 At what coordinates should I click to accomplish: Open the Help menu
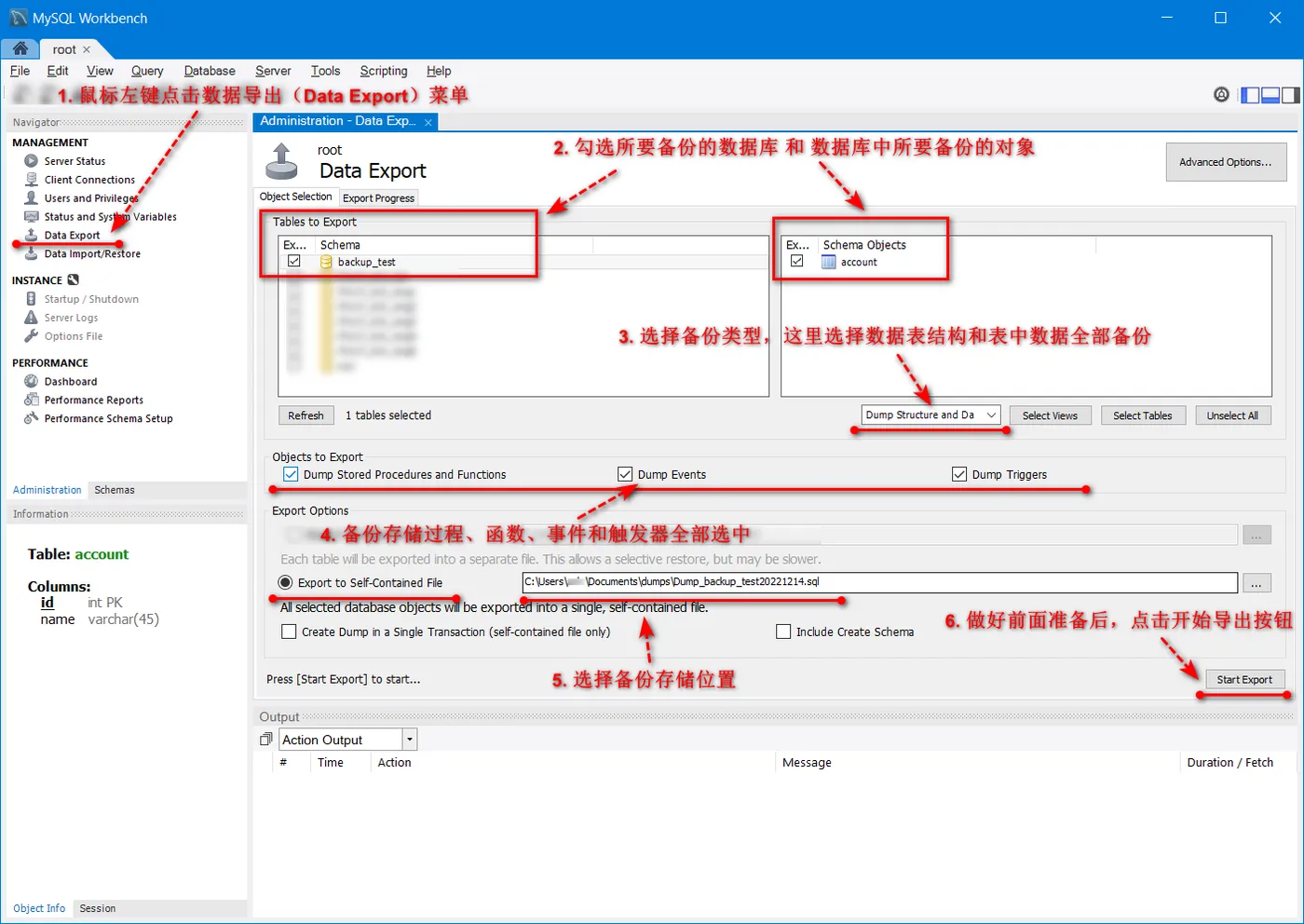click(x=439, y=71)
